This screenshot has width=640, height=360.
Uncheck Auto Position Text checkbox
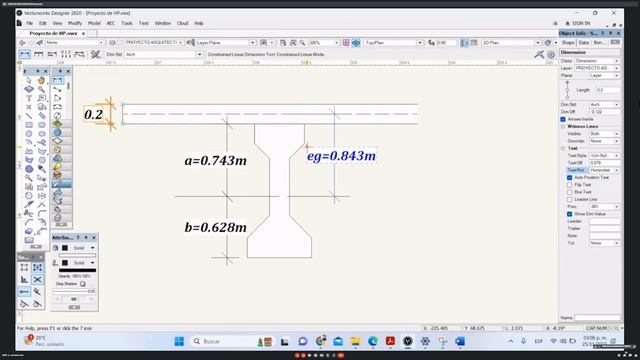click(x=569, y=178)
